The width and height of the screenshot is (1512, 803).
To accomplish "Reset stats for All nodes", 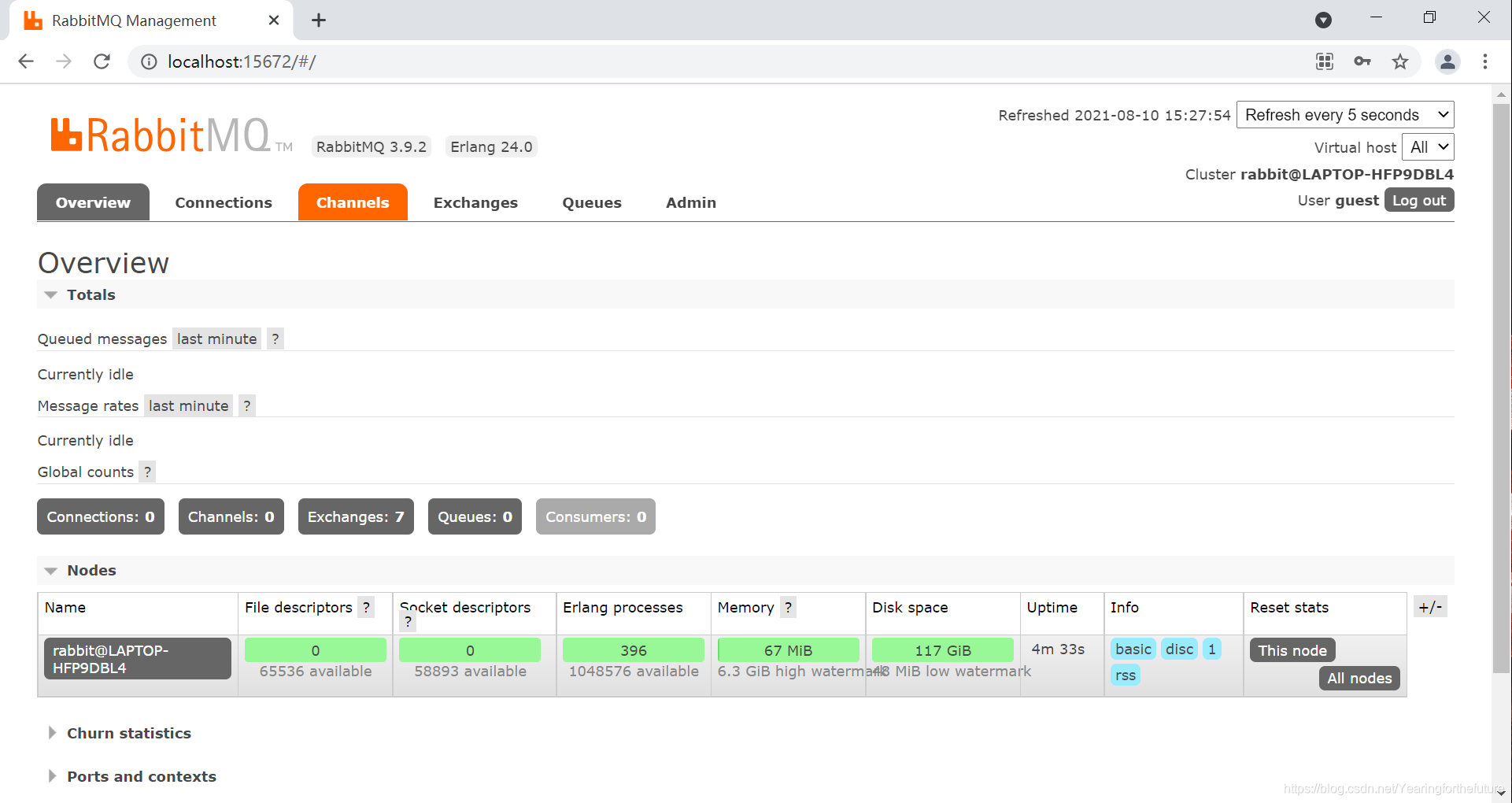I will pos(1359,678).
